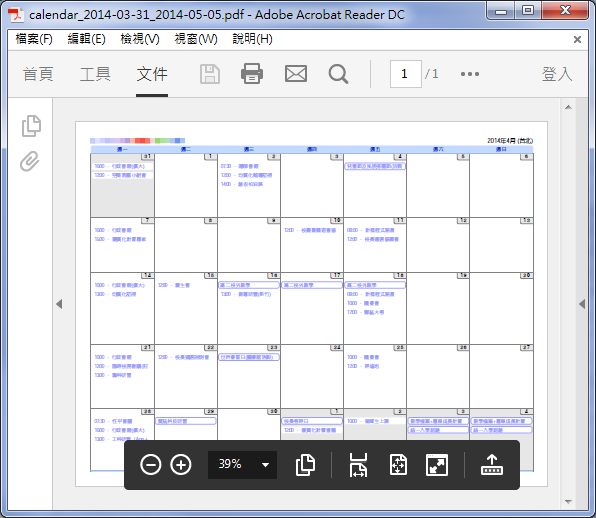Zoom in with the plus button
Screen dimensions: 596x518
pyautogui.click(x=181, y=464)
